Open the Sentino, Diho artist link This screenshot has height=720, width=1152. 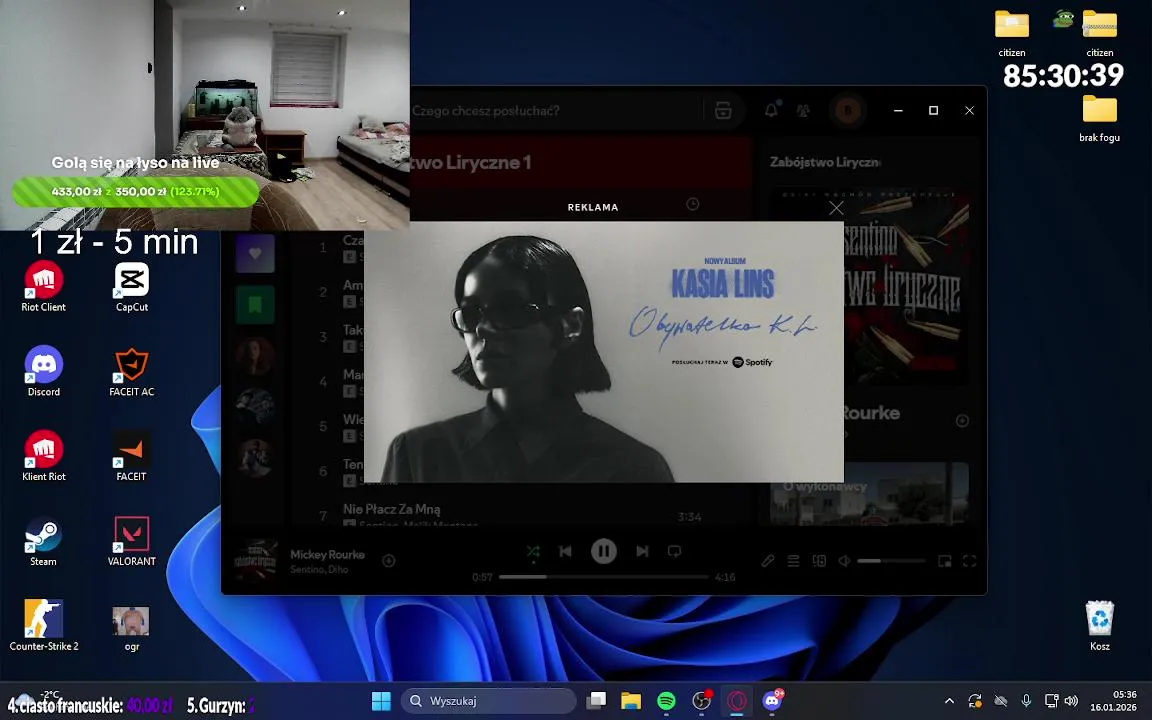[319, 569]
